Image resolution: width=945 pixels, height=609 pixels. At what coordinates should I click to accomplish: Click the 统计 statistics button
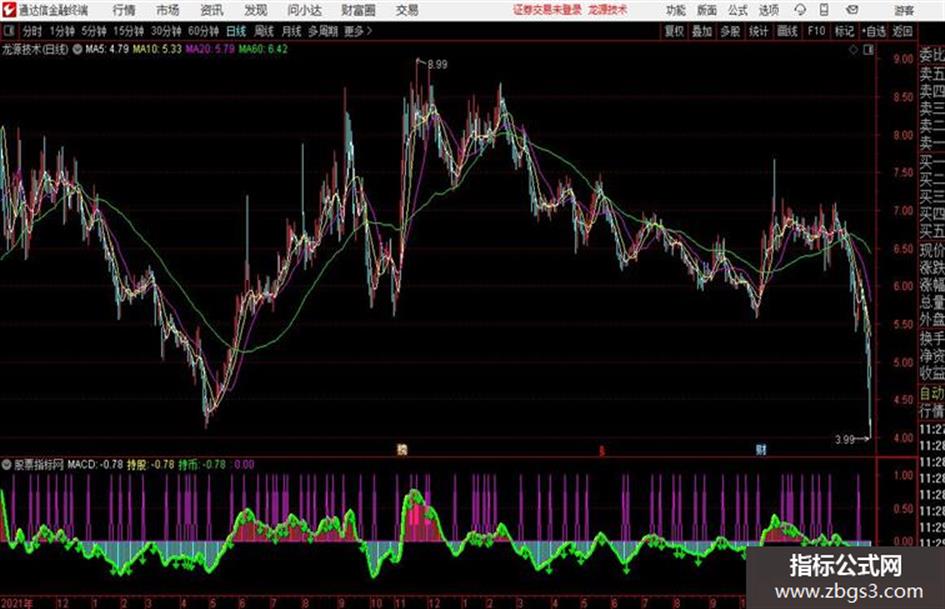point(758,31)
